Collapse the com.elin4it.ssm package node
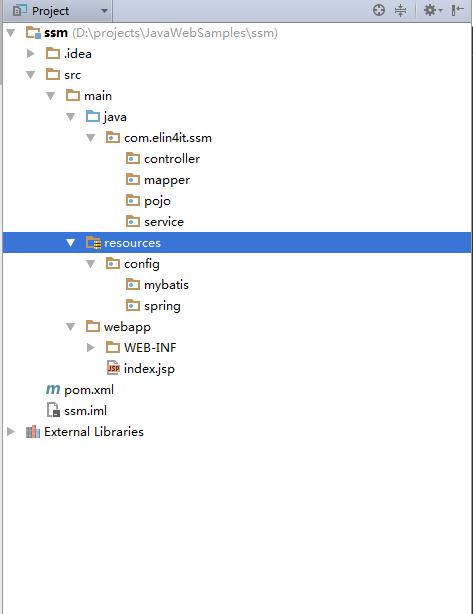The width and height of the screenshot is (473, 614). 90,138
